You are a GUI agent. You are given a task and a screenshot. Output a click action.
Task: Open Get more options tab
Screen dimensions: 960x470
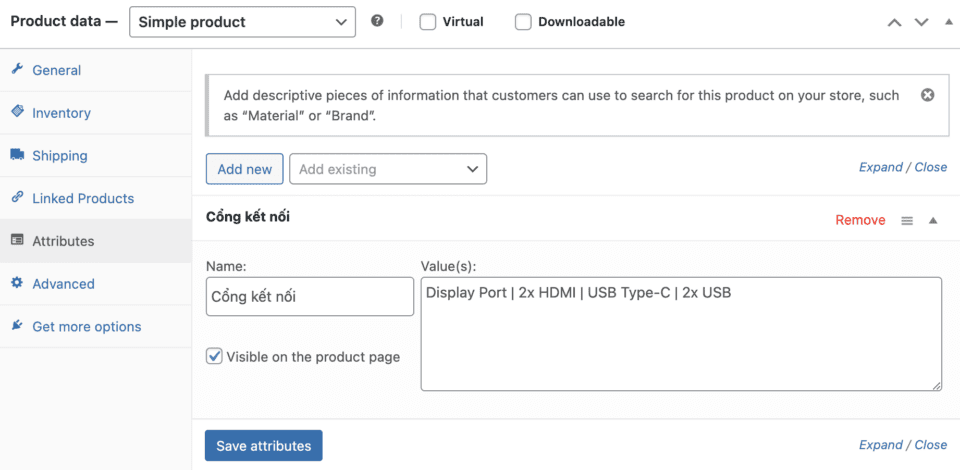(x=96, y=327)
